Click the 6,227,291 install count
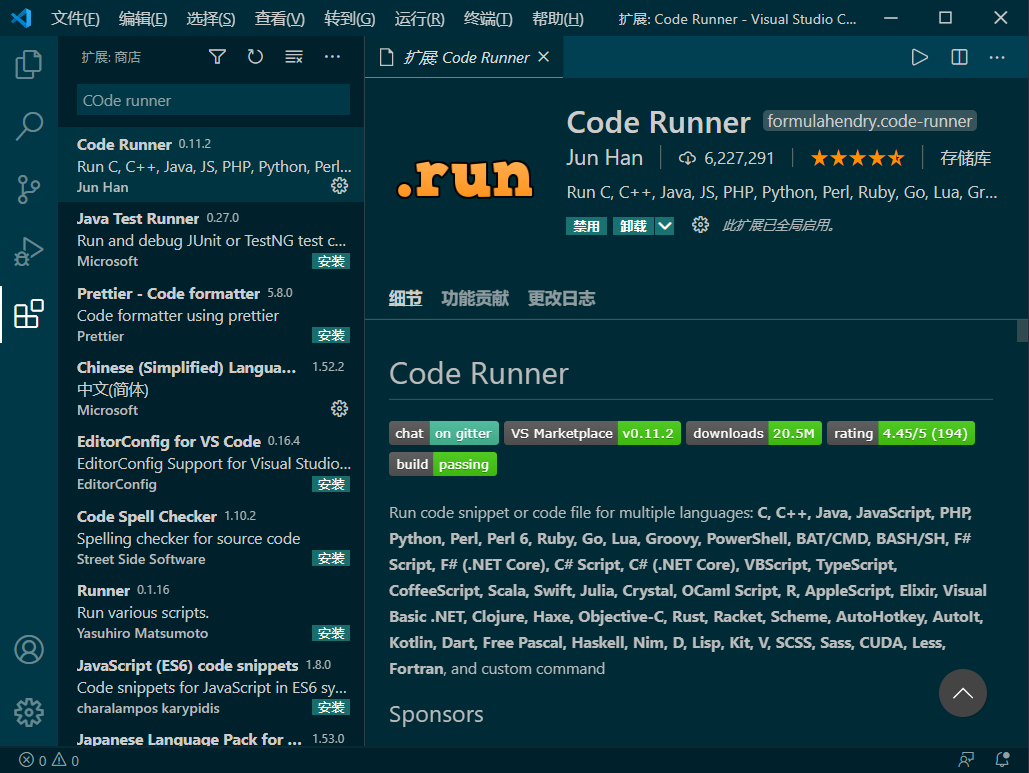Viewport: 1029px width, 773px height. point(727,158)
